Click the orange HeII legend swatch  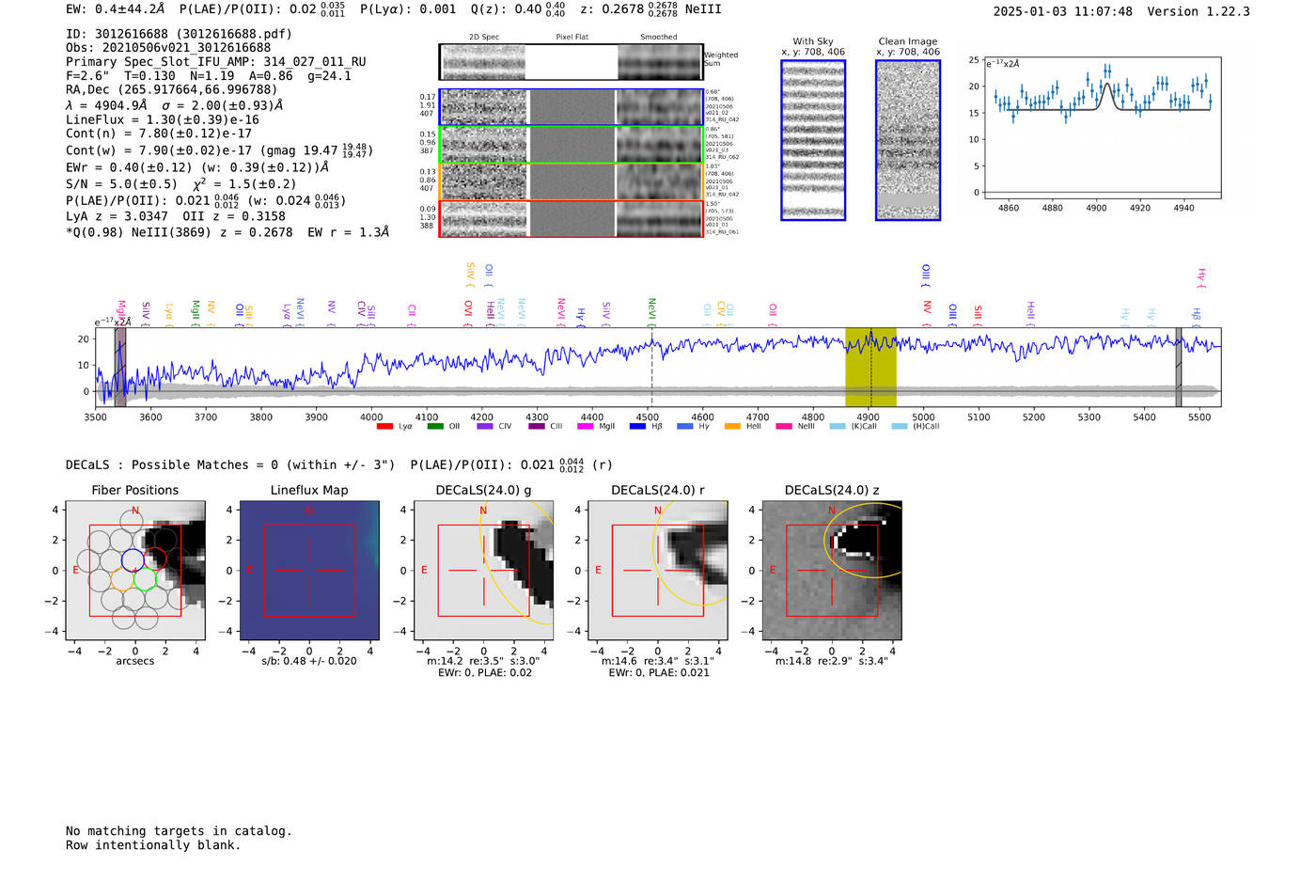pyautogui.click(x=733, y=426)
